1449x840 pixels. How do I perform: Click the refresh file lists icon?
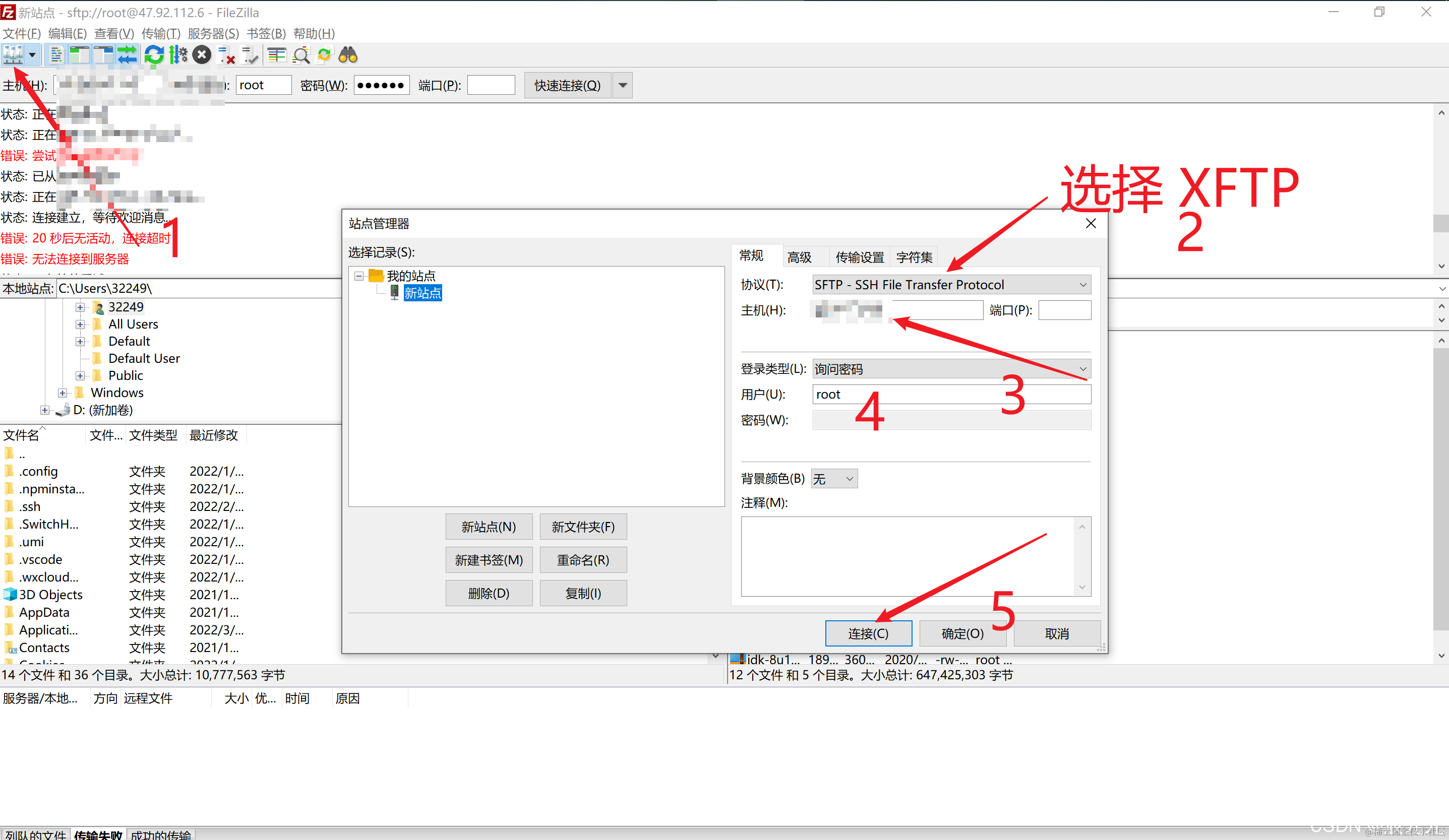[154, 55]
